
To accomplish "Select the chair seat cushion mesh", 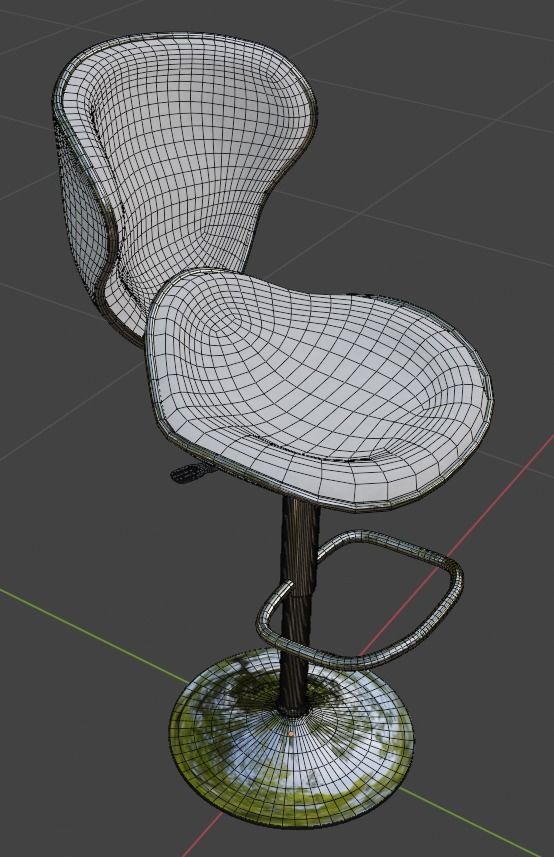I will tap(320, 388).
